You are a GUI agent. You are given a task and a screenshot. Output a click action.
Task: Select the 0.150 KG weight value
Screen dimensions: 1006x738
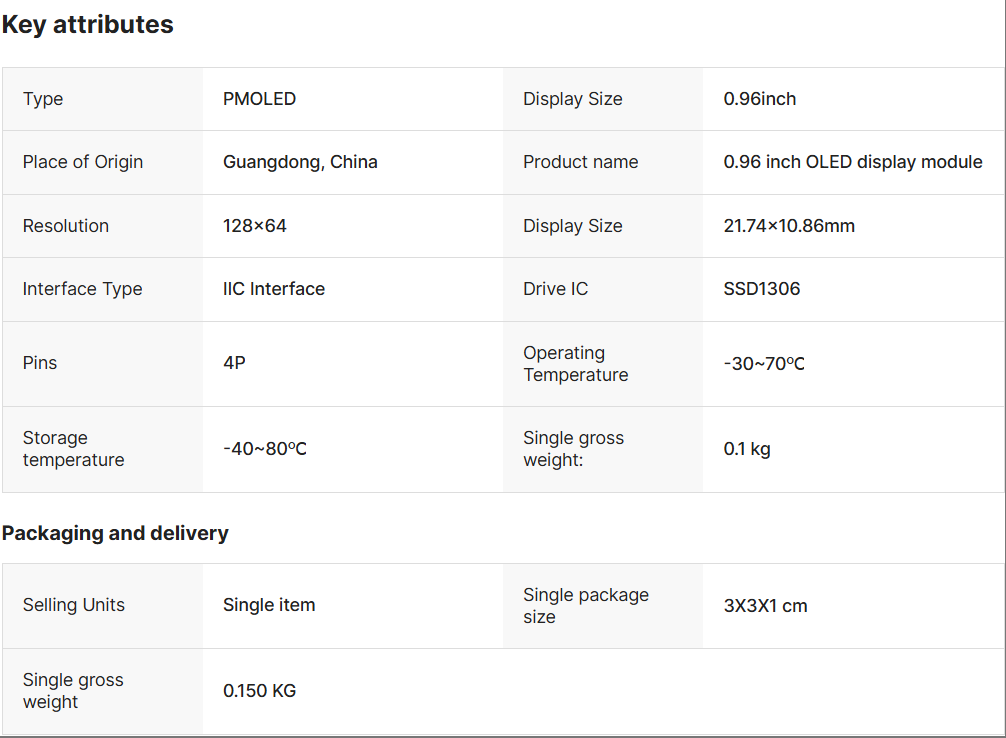click(x=259, y=691)
